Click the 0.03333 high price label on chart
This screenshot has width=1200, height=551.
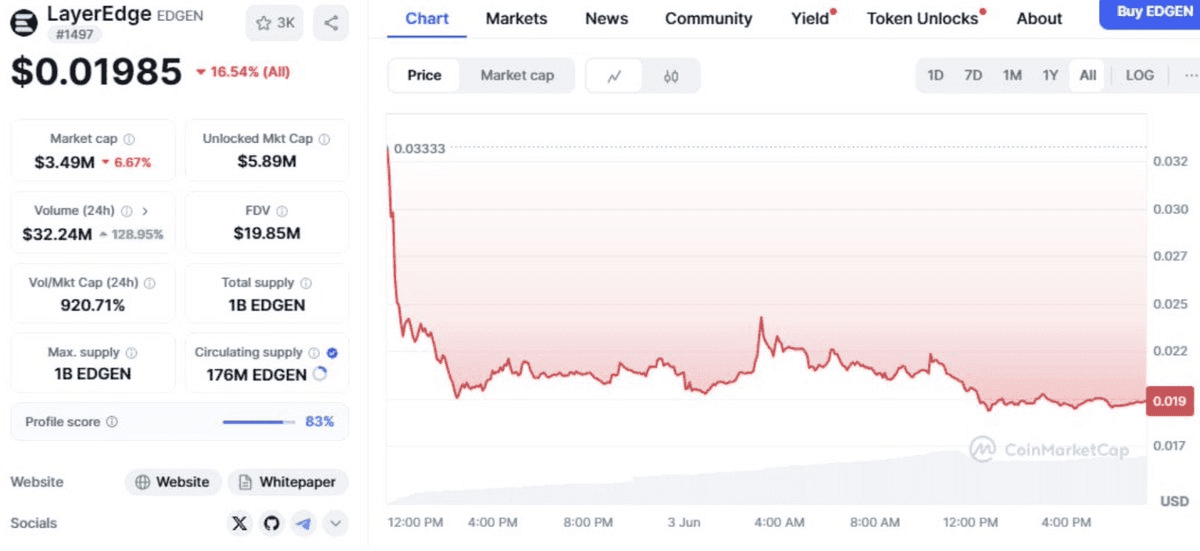[x=419, y=148]
